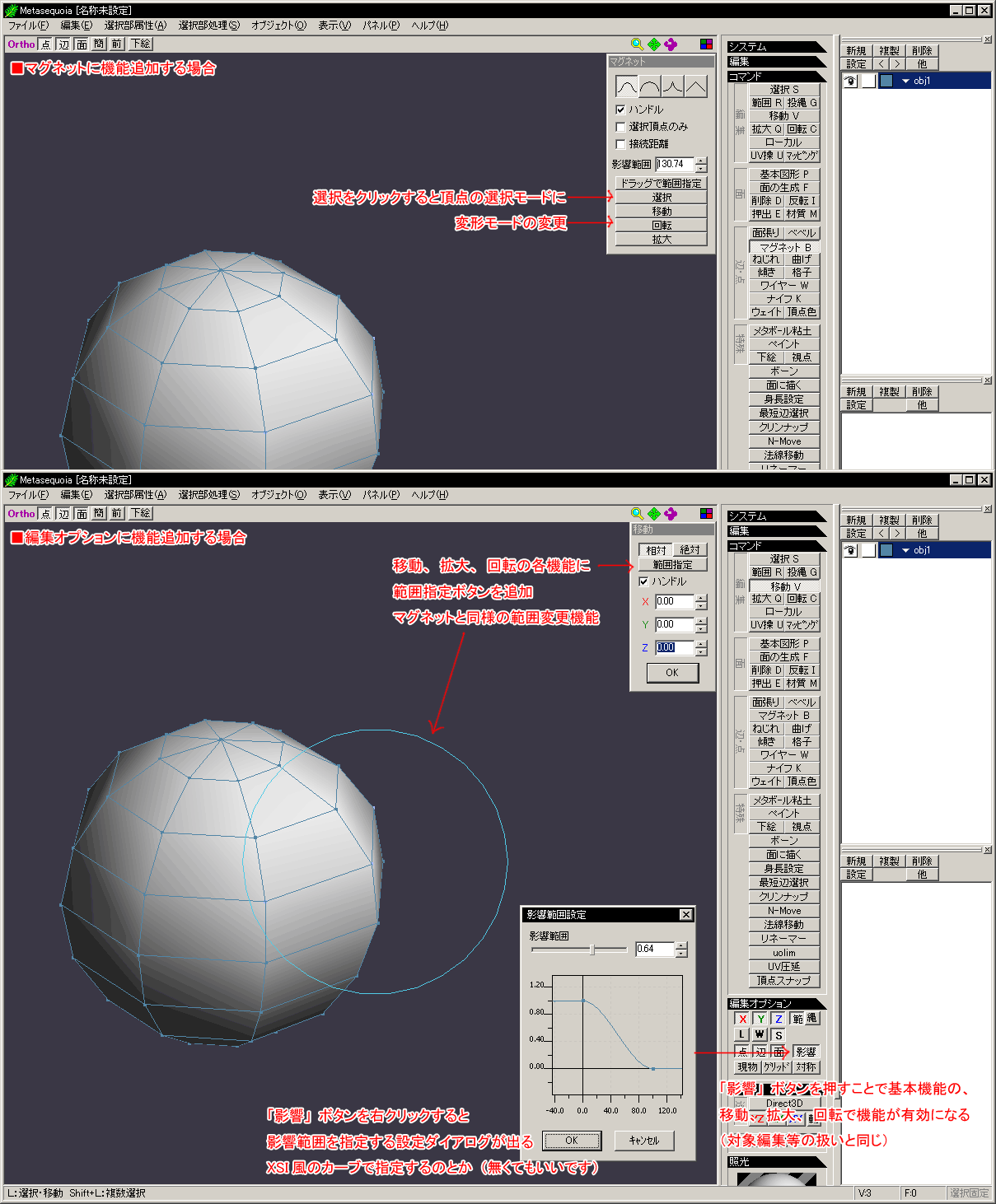Image resolution: width=996 pixels, height=1204 pixels.
Task: Click obj1 blue color swatch in bottom window
Action: 886,550
